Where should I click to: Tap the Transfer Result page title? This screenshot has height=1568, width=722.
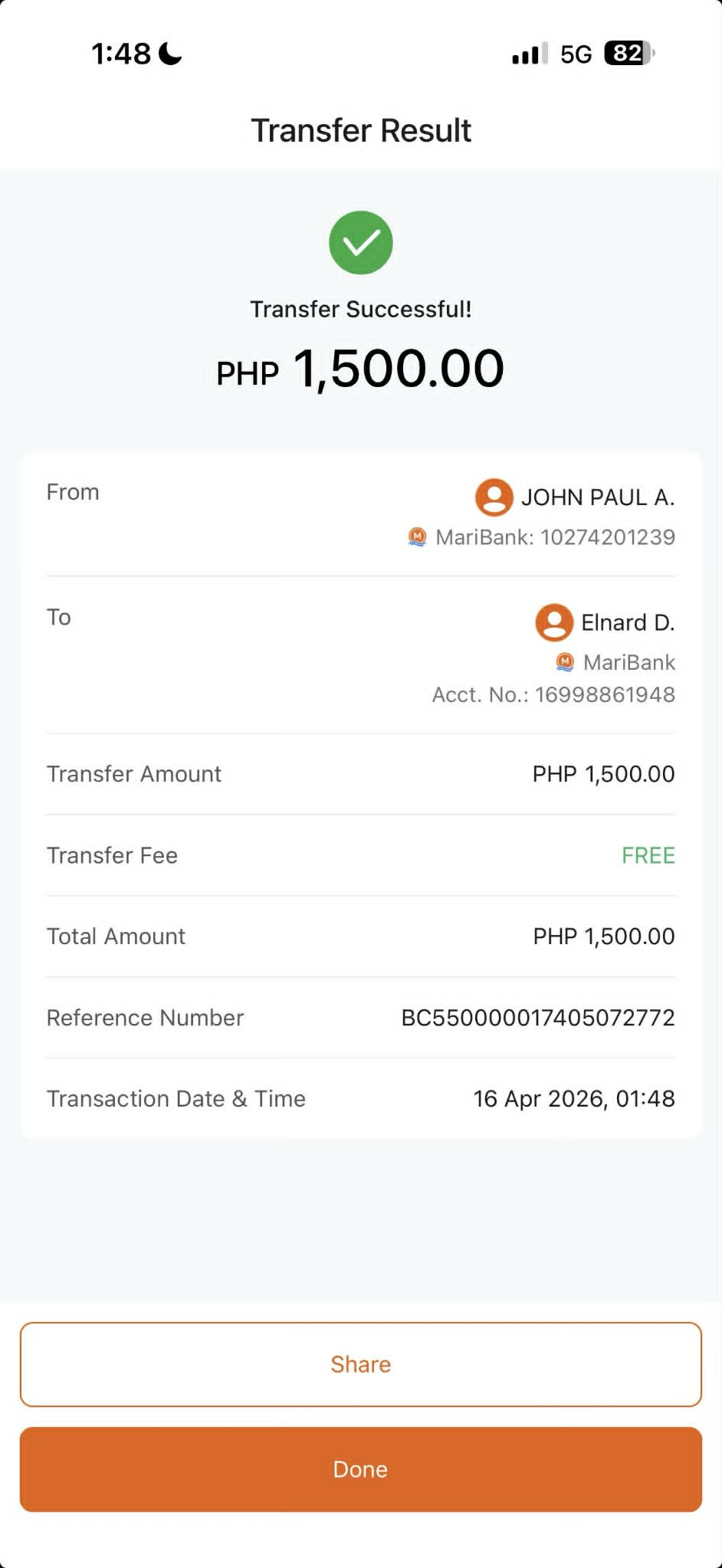pyautogui.click(x=361, y=131)
